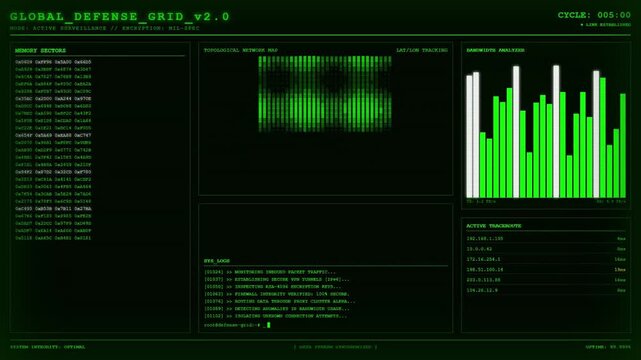641x360 pixels.
Task: Click the Firewall Integrity Verified log line
Action: [277, 294]
